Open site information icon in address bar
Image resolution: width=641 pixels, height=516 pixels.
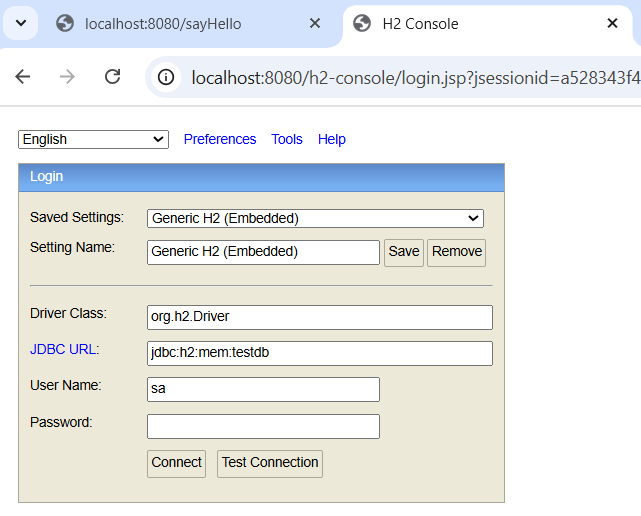[166, 77]
